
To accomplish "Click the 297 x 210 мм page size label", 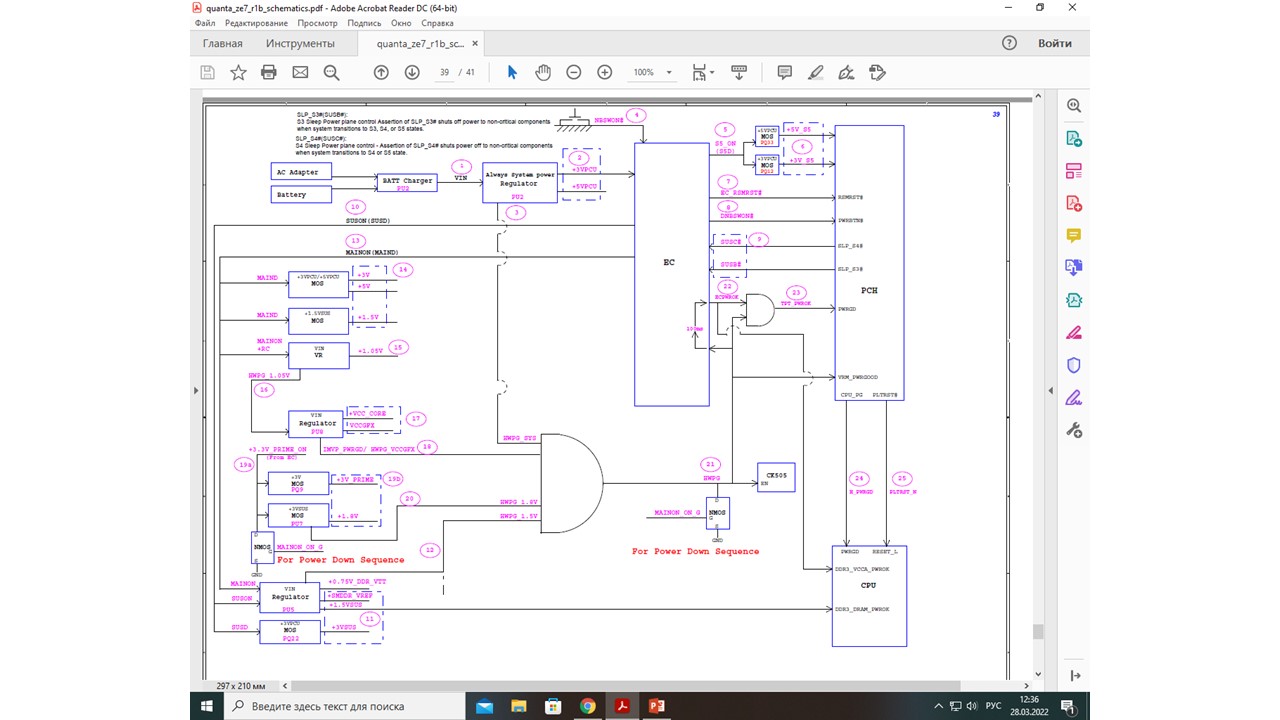I will pos(241,686).
